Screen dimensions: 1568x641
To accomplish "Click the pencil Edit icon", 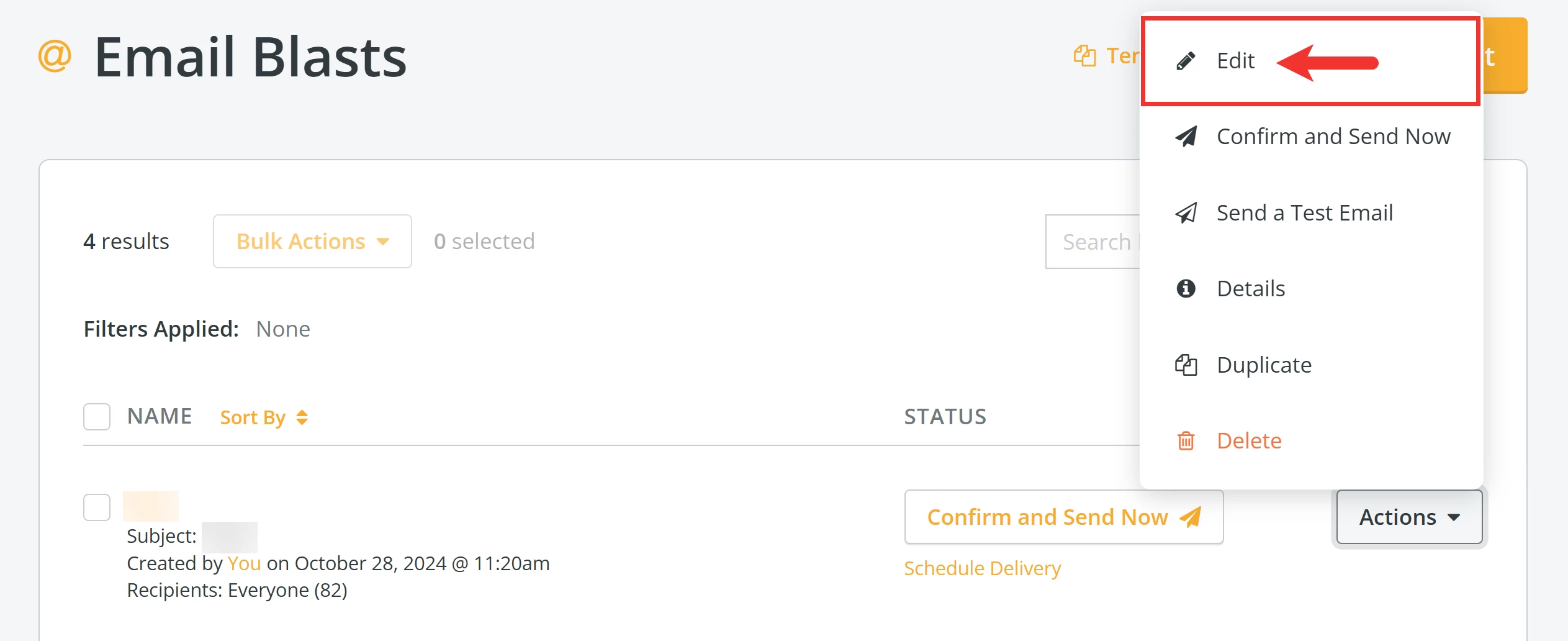I will [x=1186, y=61].
